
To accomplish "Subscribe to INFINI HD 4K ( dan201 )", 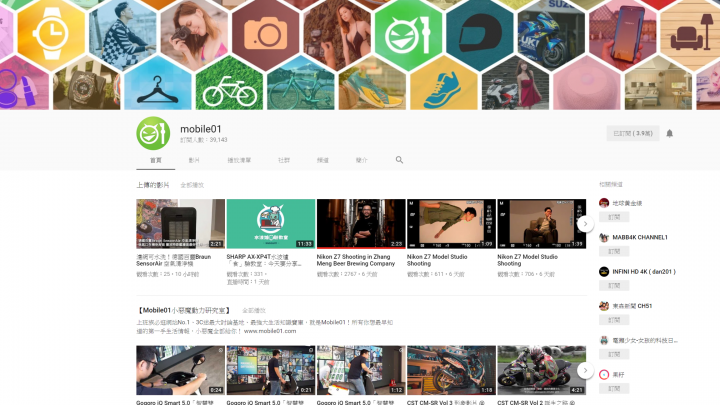I will (x=614, y=286).
